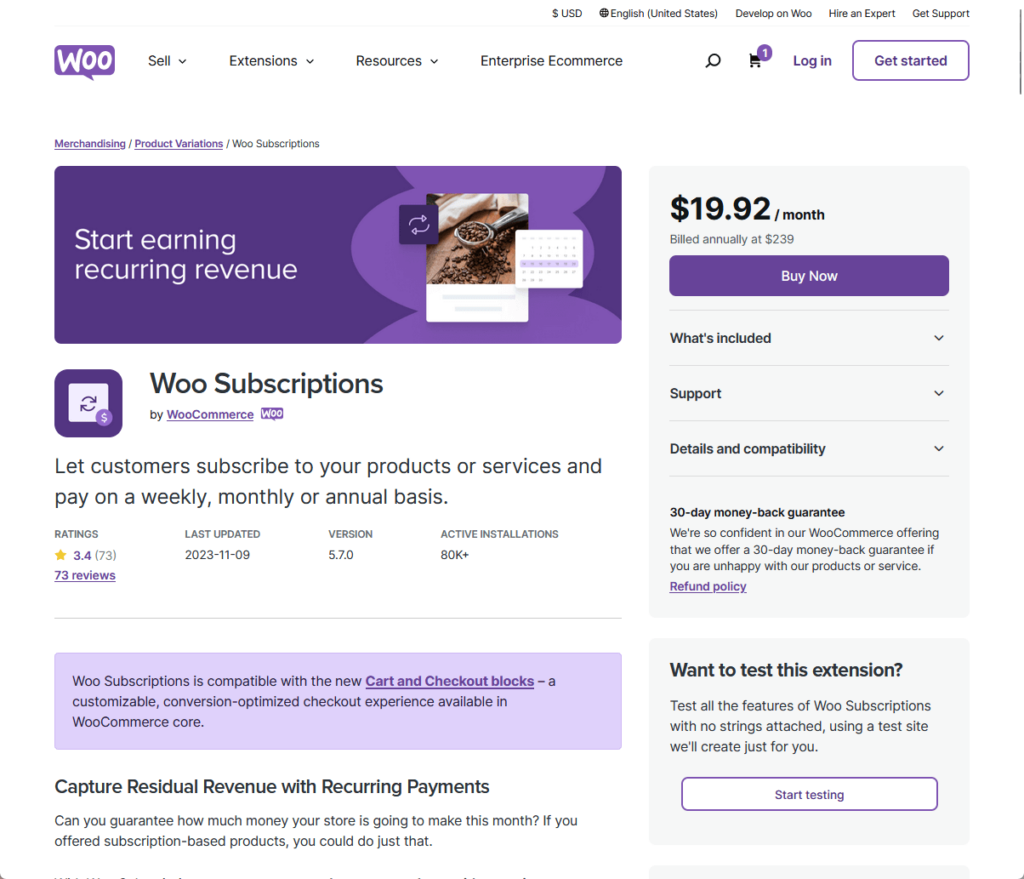Viewport: 1024px width, 879px height.
Task: Open the Refund policy link
Action: coord(708,586)
